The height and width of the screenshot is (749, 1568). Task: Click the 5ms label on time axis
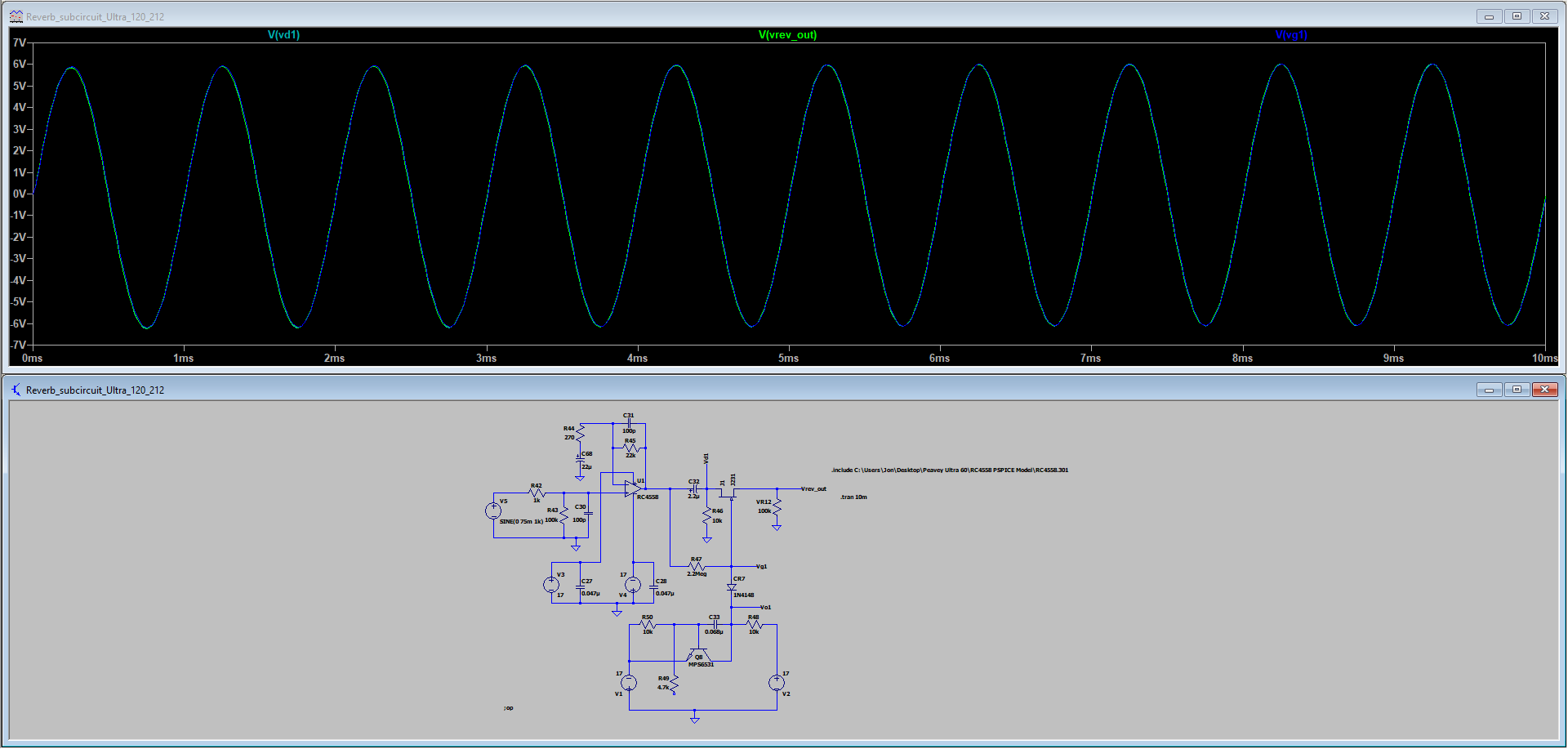pyautogui.click(x=788, y=358)
